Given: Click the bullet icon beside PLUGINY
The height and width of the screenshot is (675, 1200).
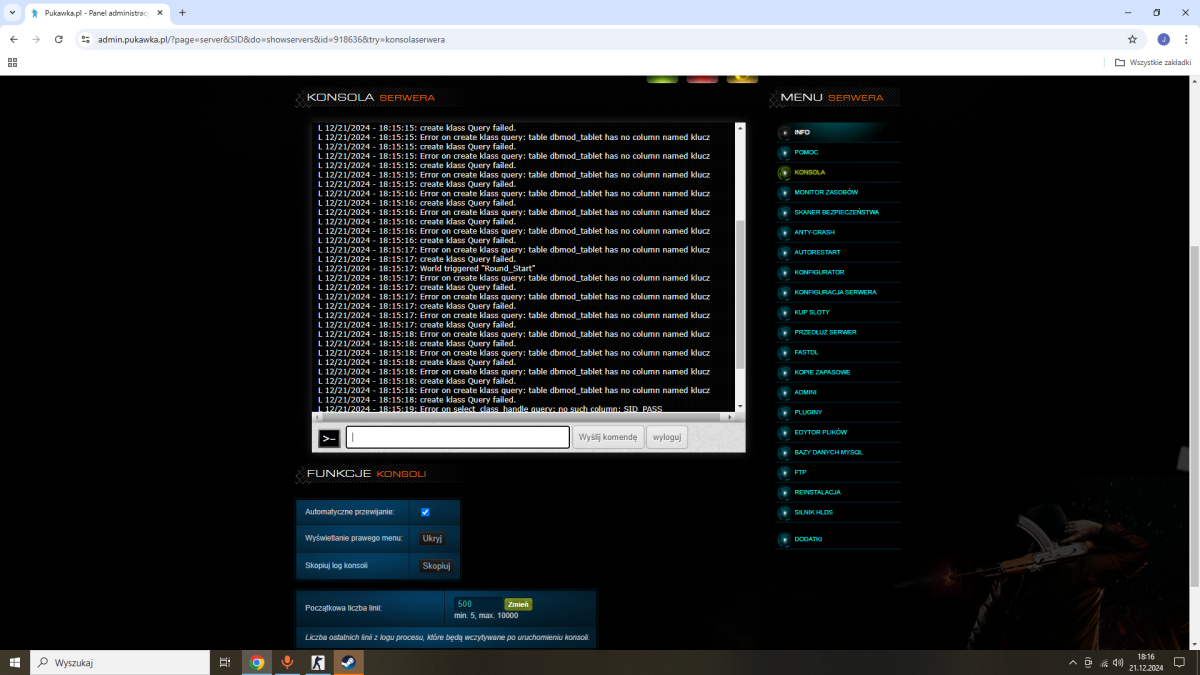Looking at the screenshot, I should coord(784,412).
